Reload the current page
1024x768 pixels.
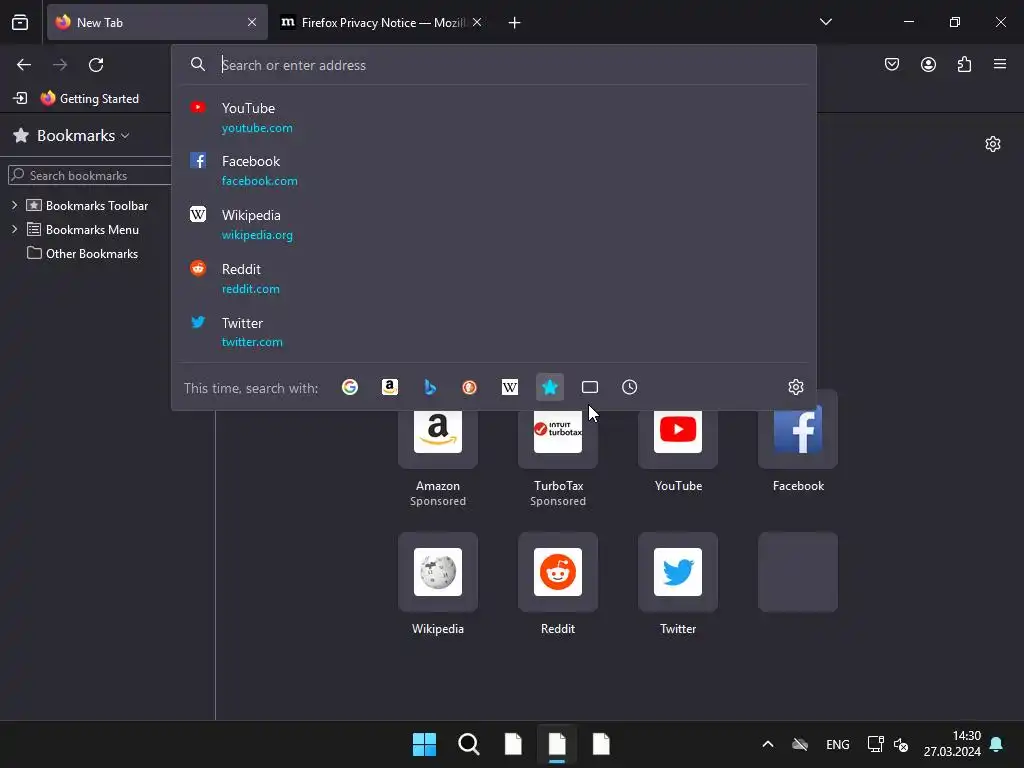click(x=96, y=65)
